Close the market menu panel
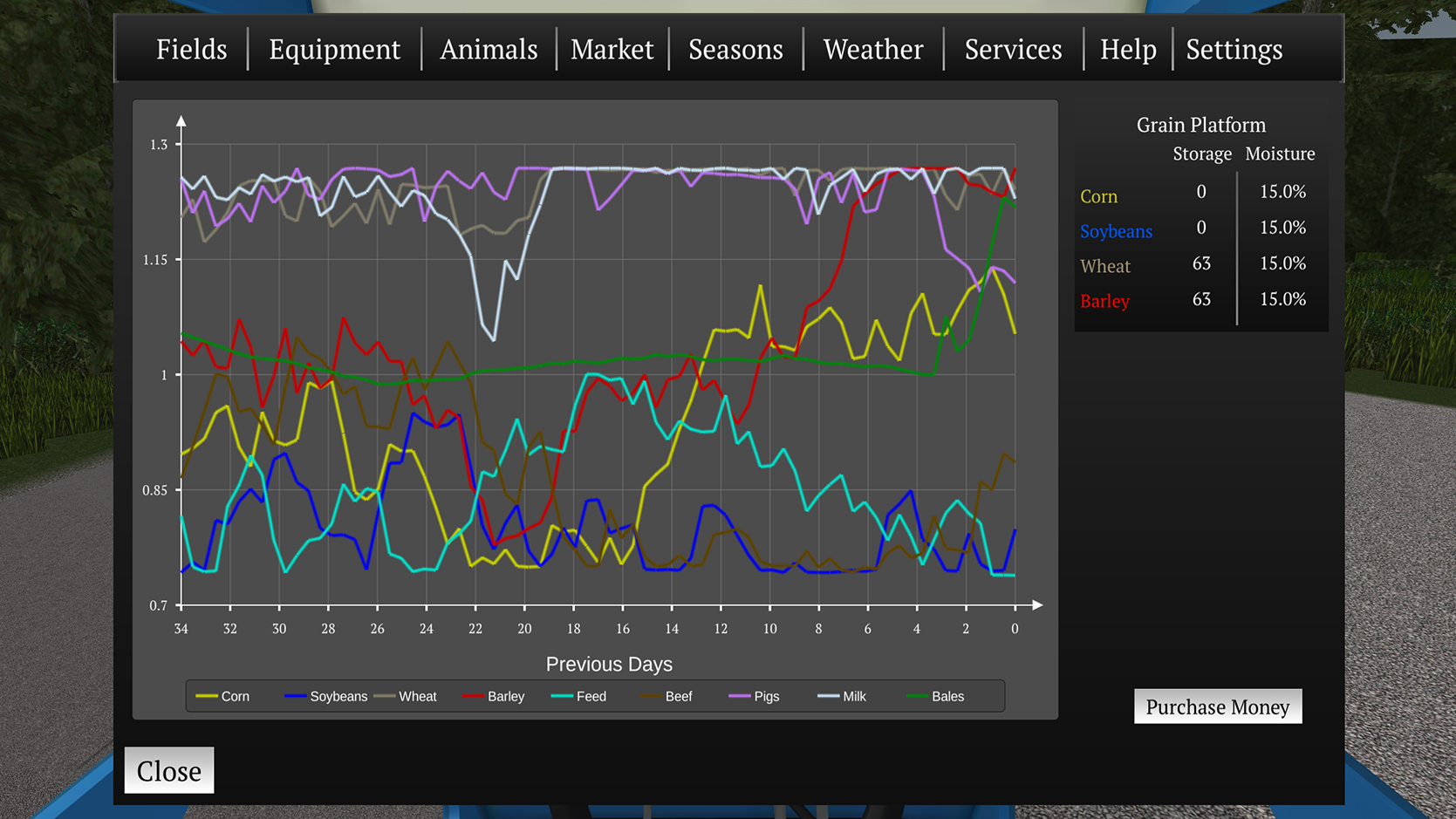The width and height of the screenshot is (1456, 819). click(x=169, y=771)
